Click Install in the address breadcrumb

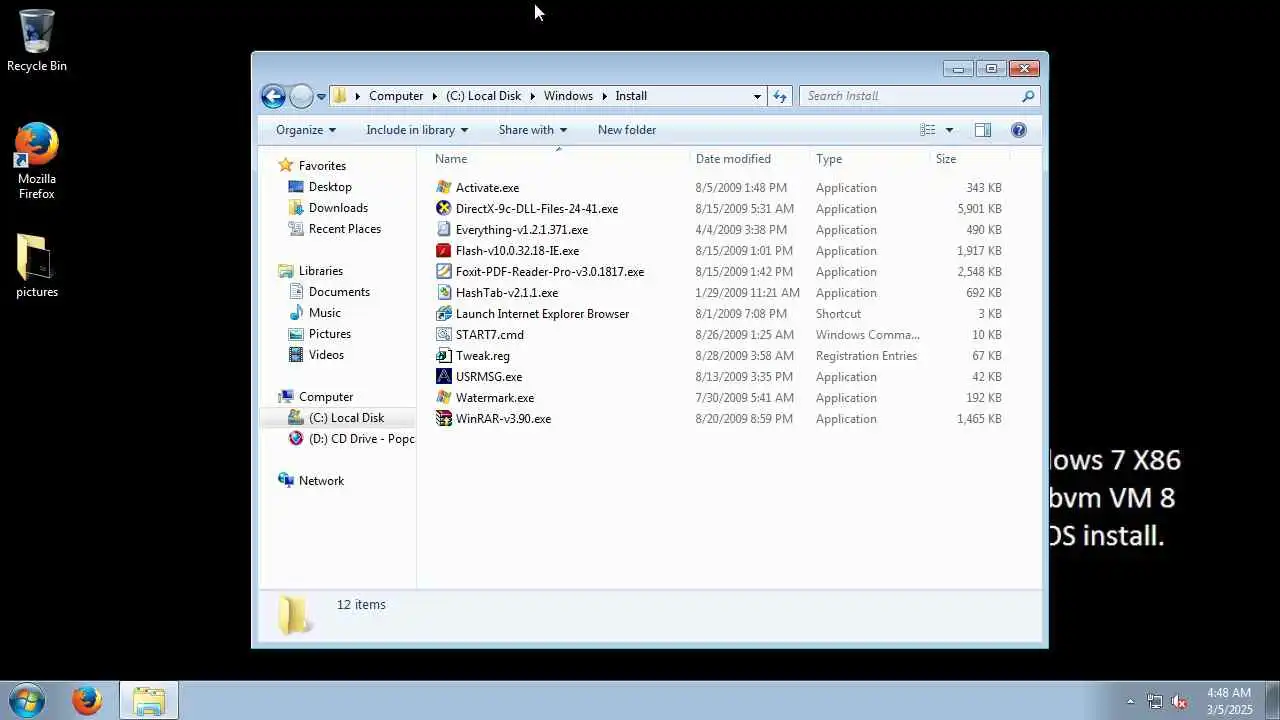pos(631,96)
